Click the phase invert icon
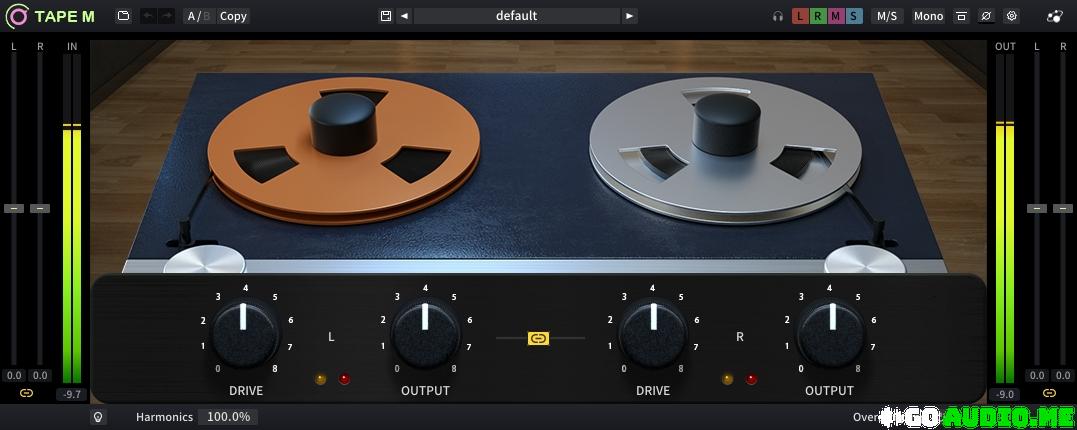This screenshot has height=430, width=1077. pos(986,16)
